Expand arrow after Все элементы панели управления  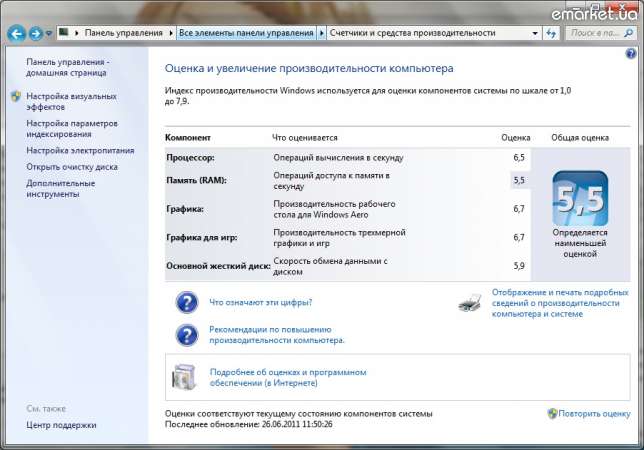coord(322,33)
